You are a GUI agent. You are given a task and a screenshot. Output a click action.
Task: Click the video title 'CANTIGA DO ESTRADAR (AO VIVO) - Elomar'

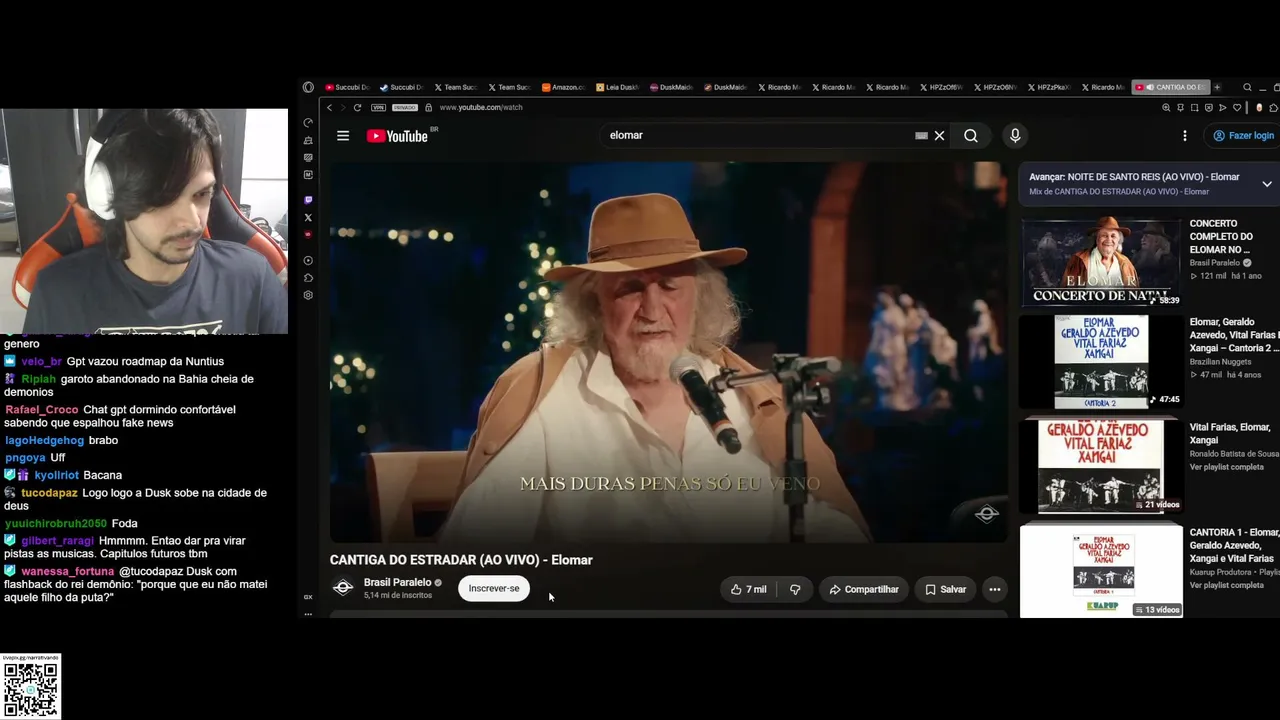(461, 560)
